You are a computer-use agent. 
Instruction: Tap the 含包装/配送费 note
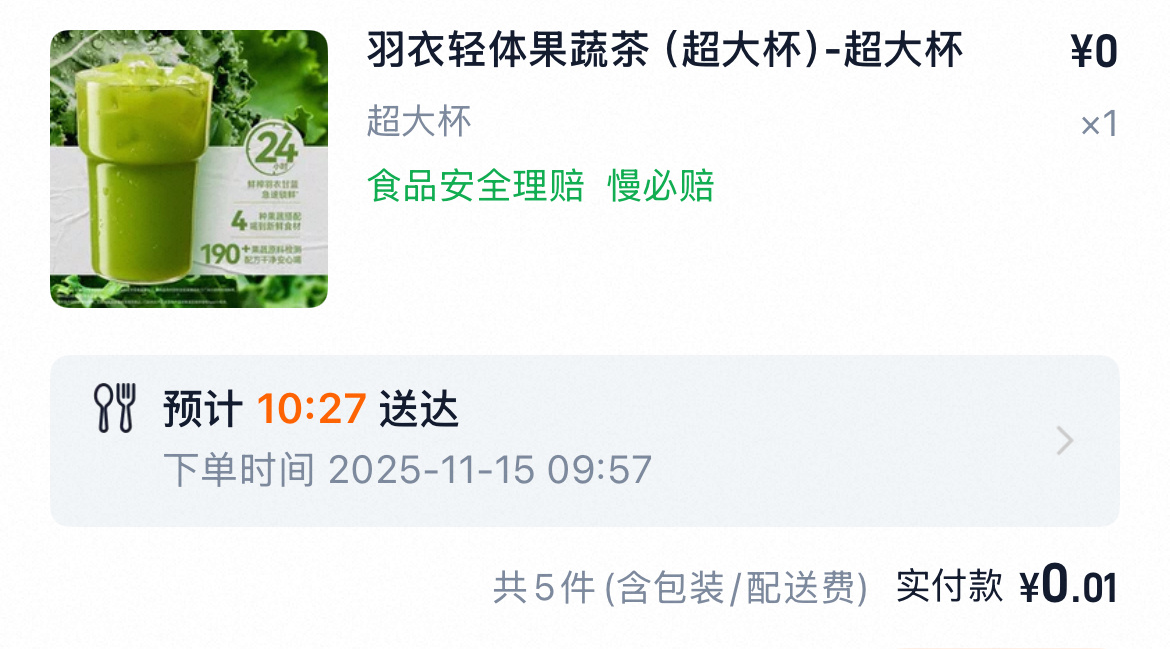736,588
